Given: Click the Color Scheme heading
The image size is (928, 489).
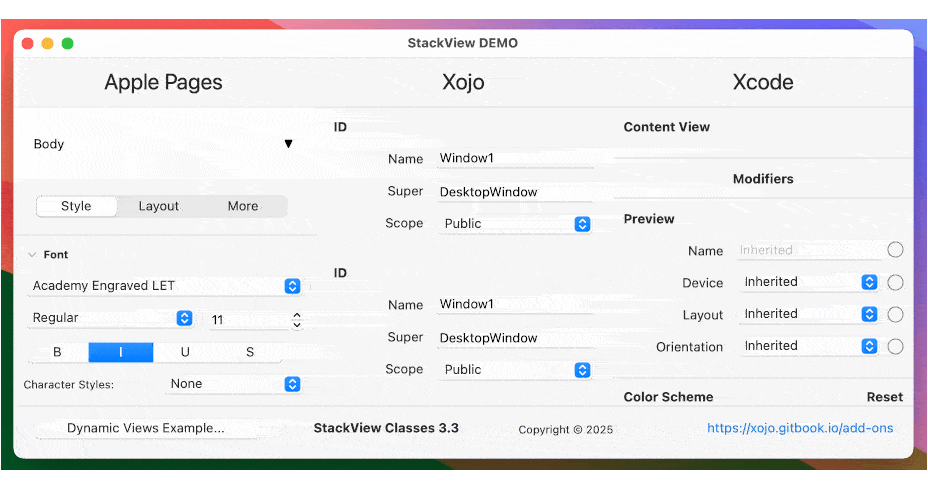Looking at the screenshot, I should pos(668,397).
